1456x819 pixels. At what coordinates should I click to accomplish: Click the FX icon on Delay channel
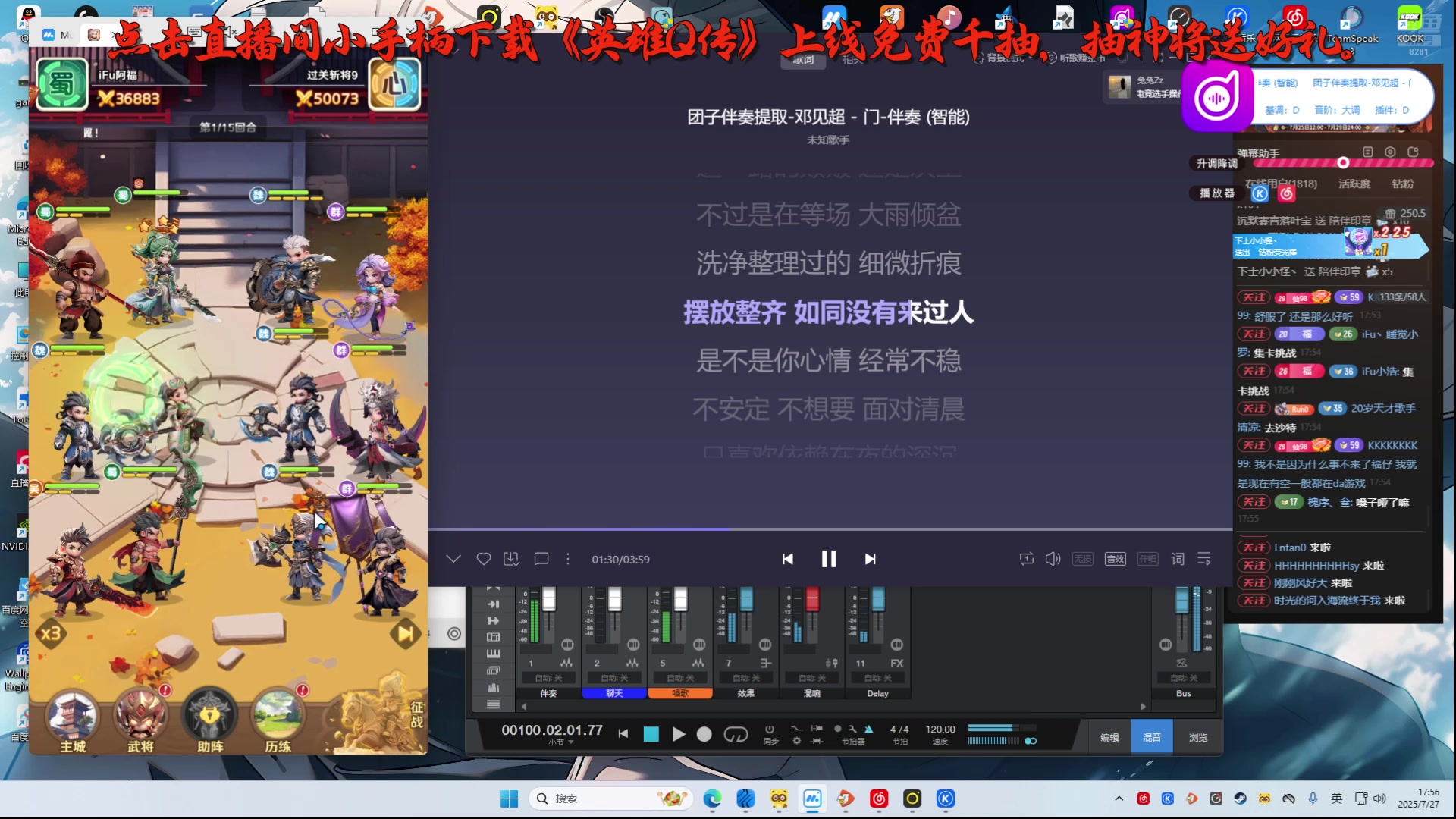click(897, 664)
